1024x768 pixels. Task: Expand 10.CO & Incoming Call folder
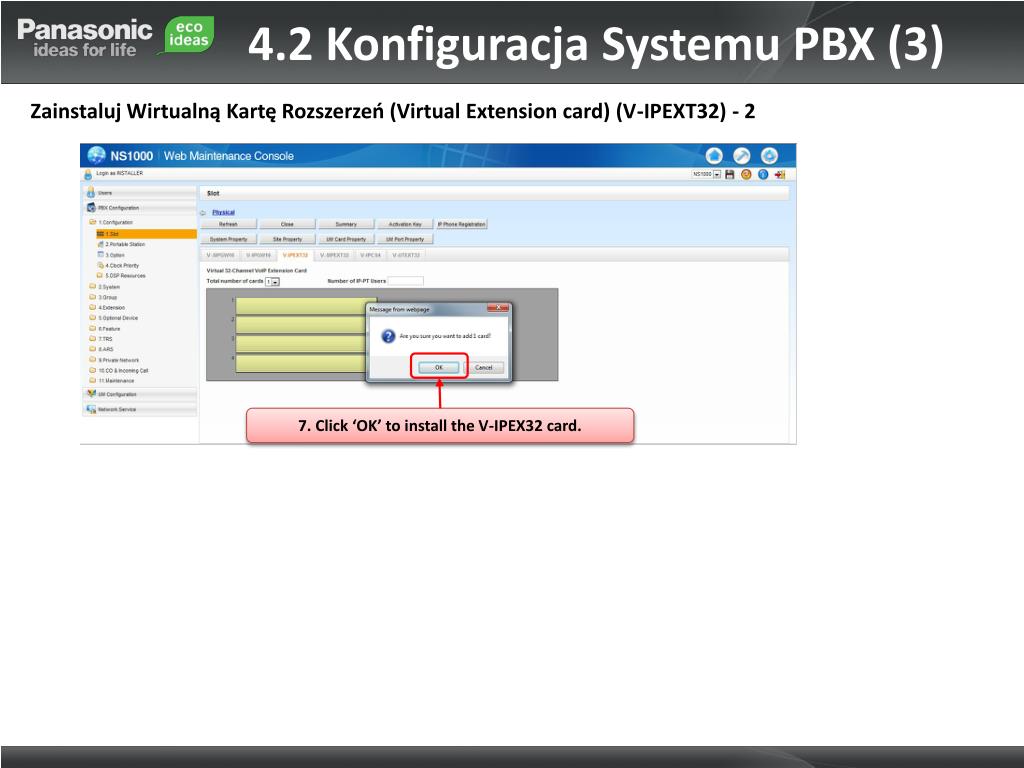pyautogui.click(x=93, y=370)
